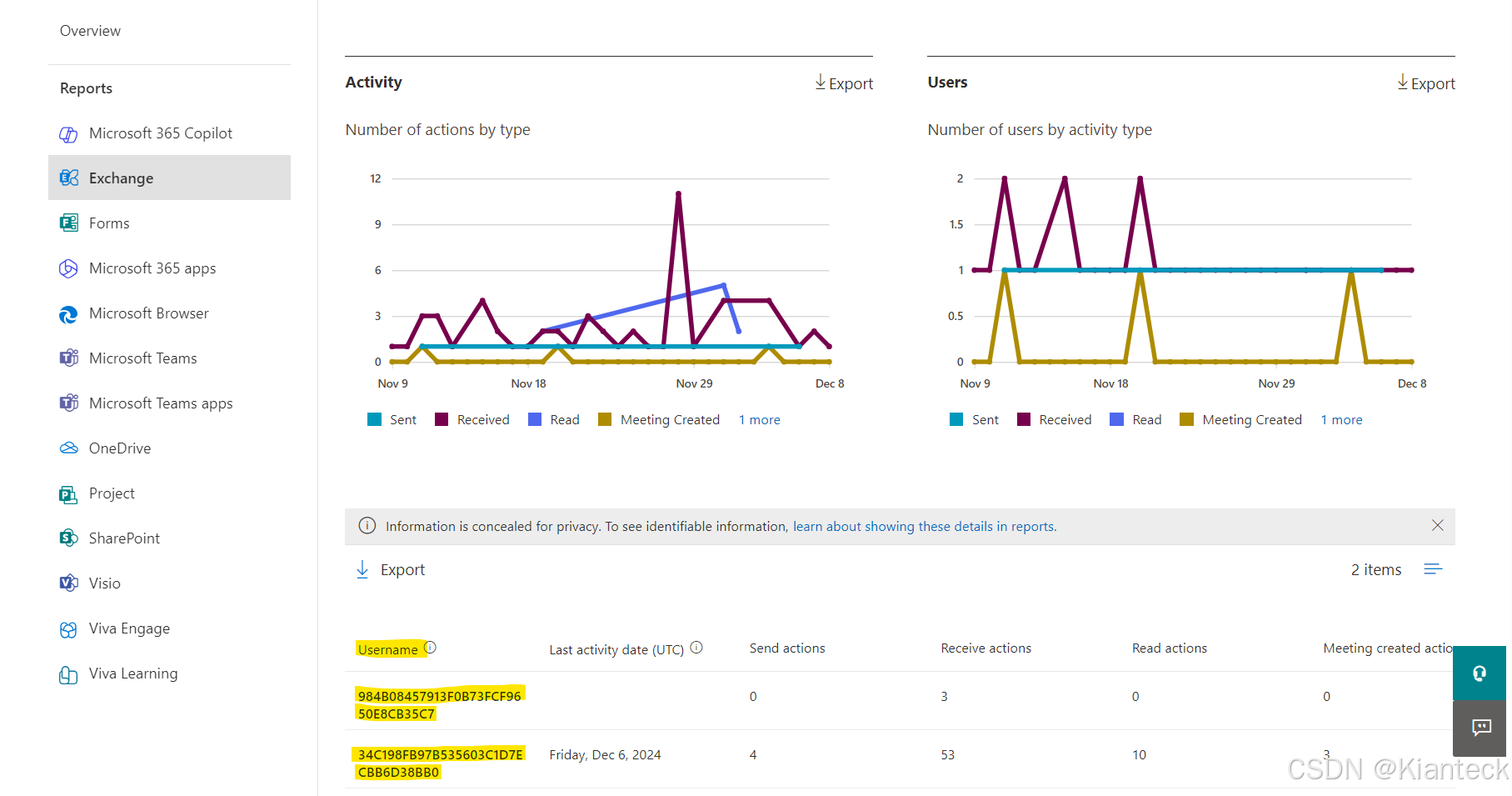Click the info icon beside privacy message
The height and width of the screenshot is (796, 1512).
367,526
